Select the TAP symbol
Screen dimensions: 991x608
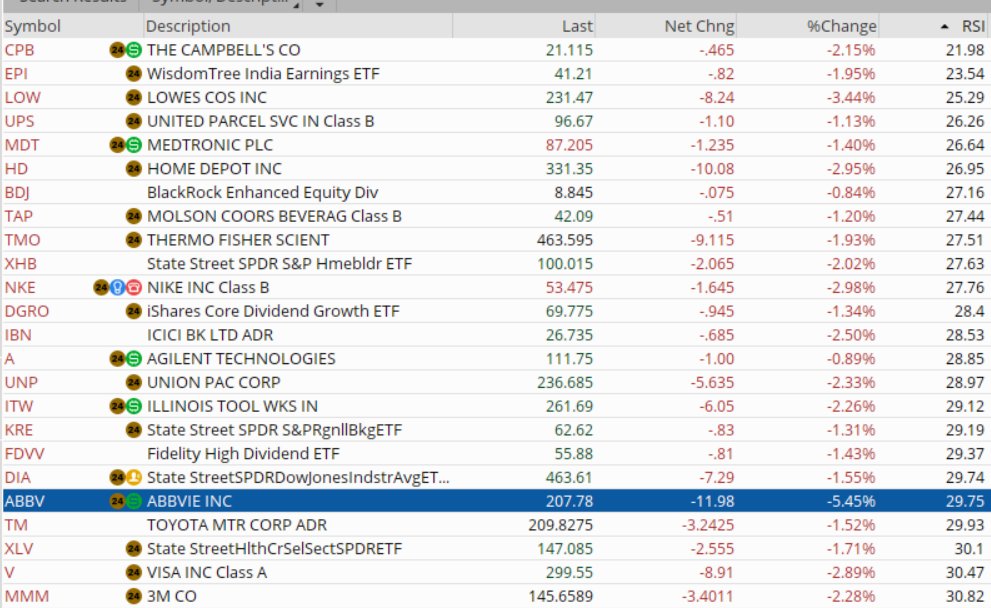[x=19, y=216]
